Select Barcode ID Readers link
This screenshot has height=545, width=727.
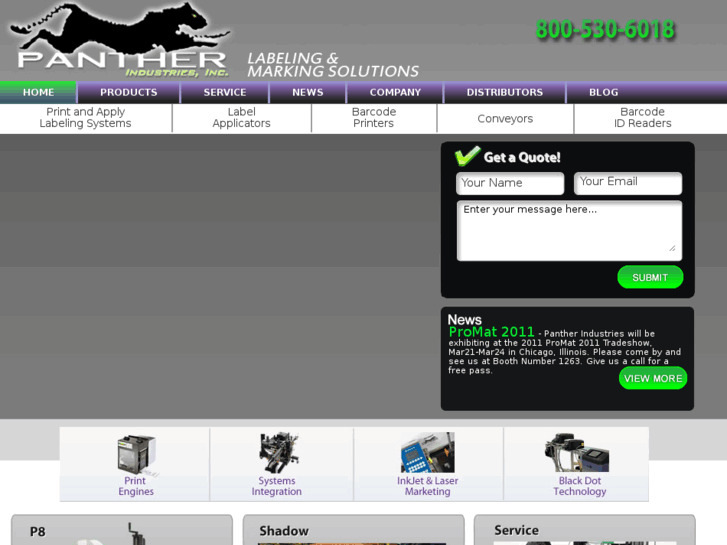click(643, 118)
